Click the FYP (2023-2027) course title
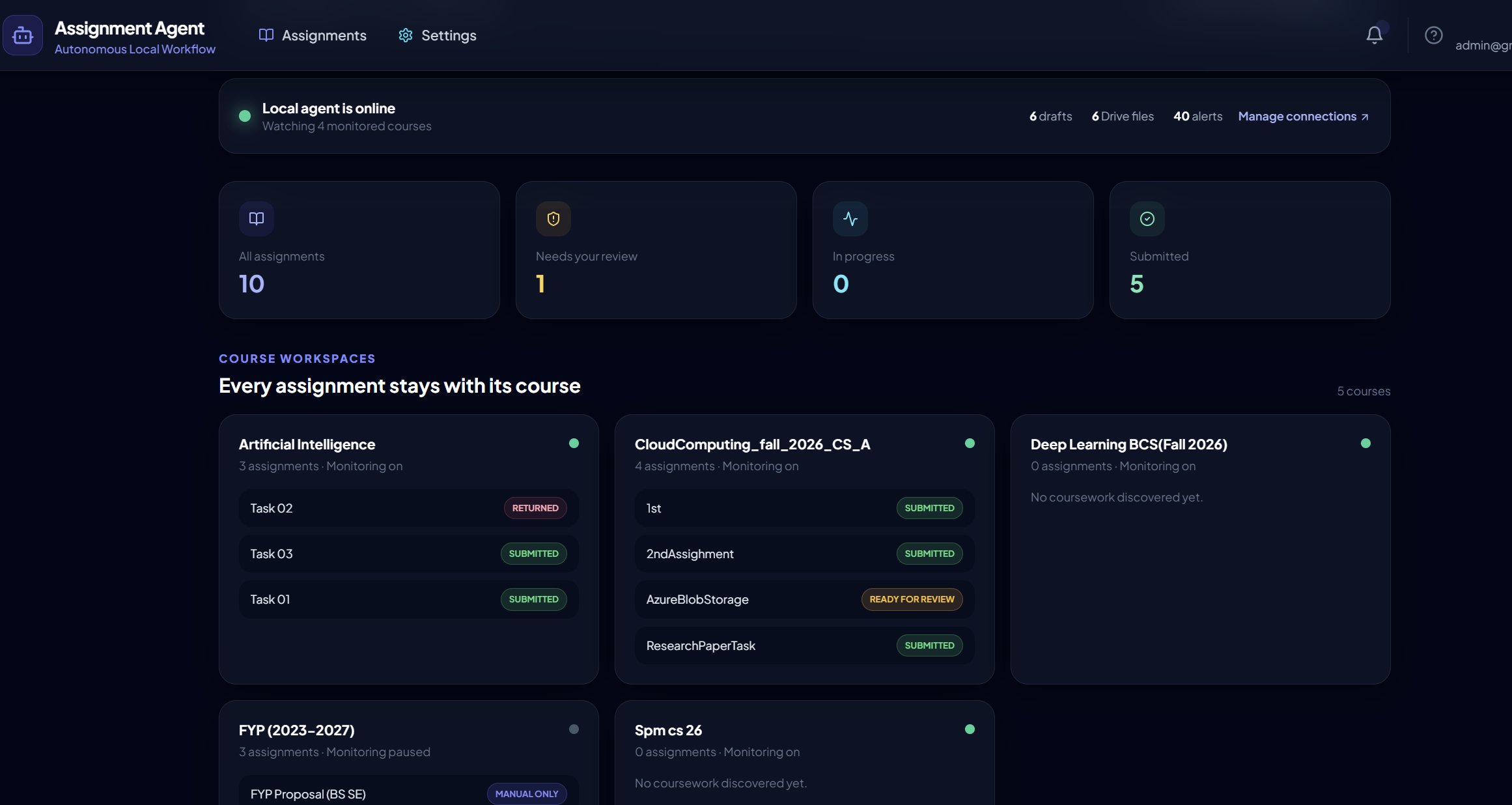This screenshot has width=1512, height=805. coord(296,730)
